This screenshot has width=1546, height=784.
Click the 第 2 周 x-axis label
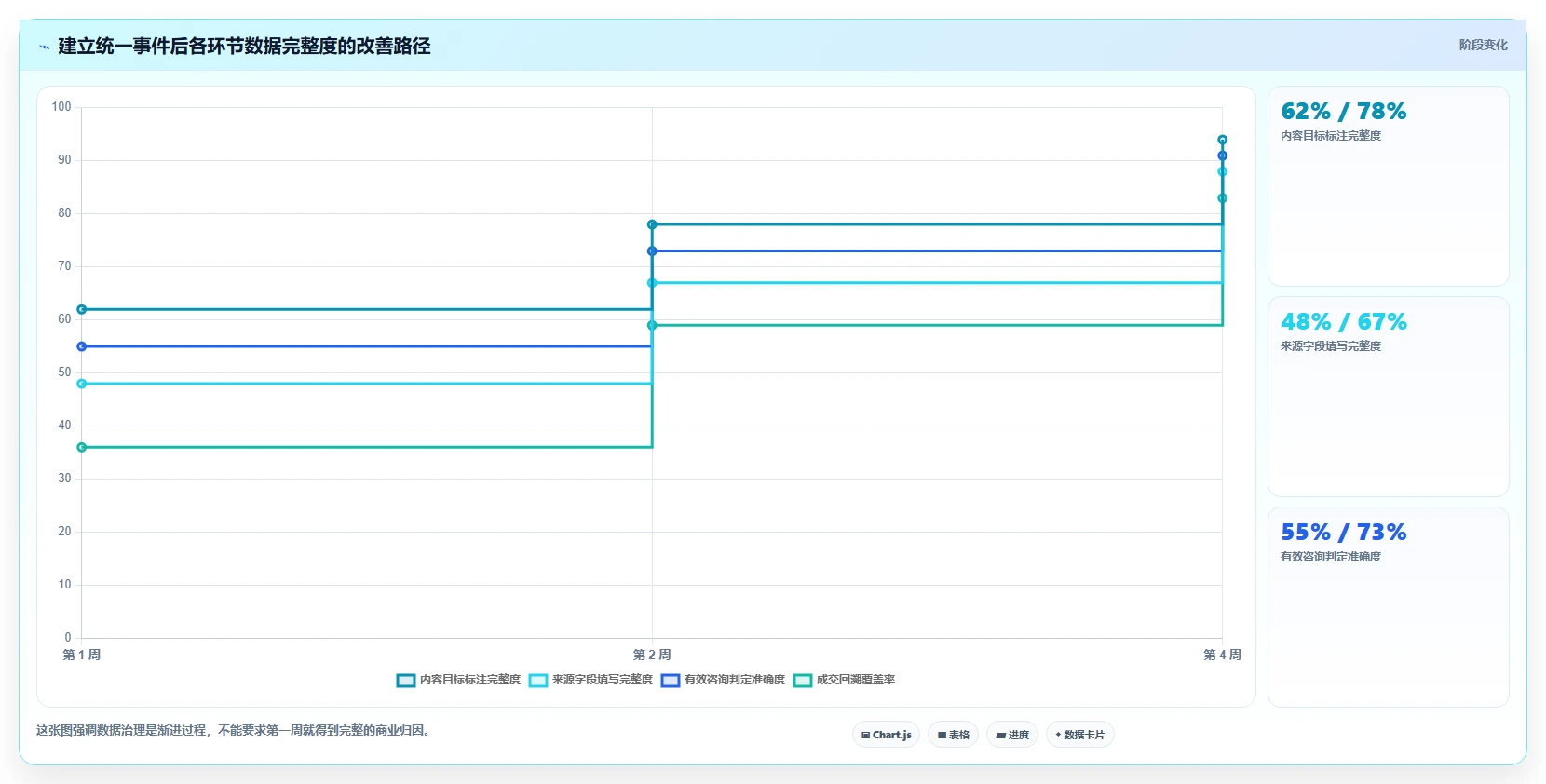pyautogui.click(x=652, y=655)
